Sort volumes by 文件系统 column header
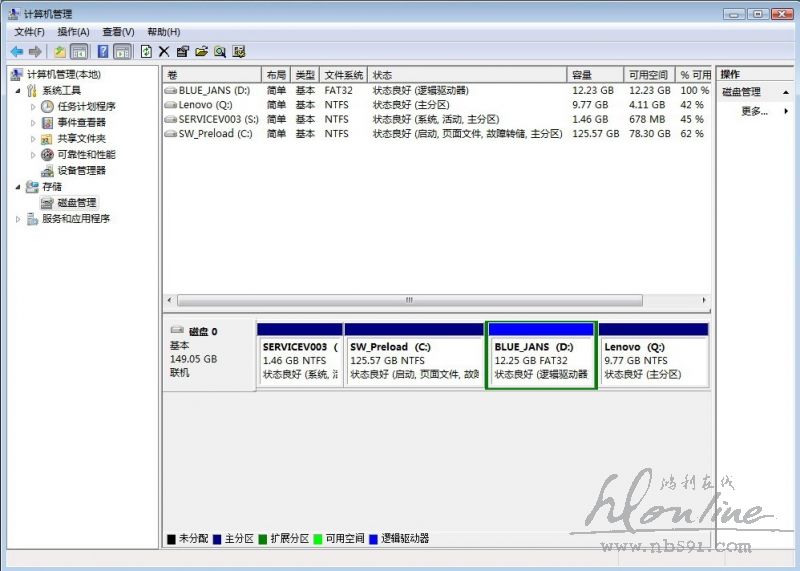800x571 pixels. pyautogui.click(x=343, y=75)
